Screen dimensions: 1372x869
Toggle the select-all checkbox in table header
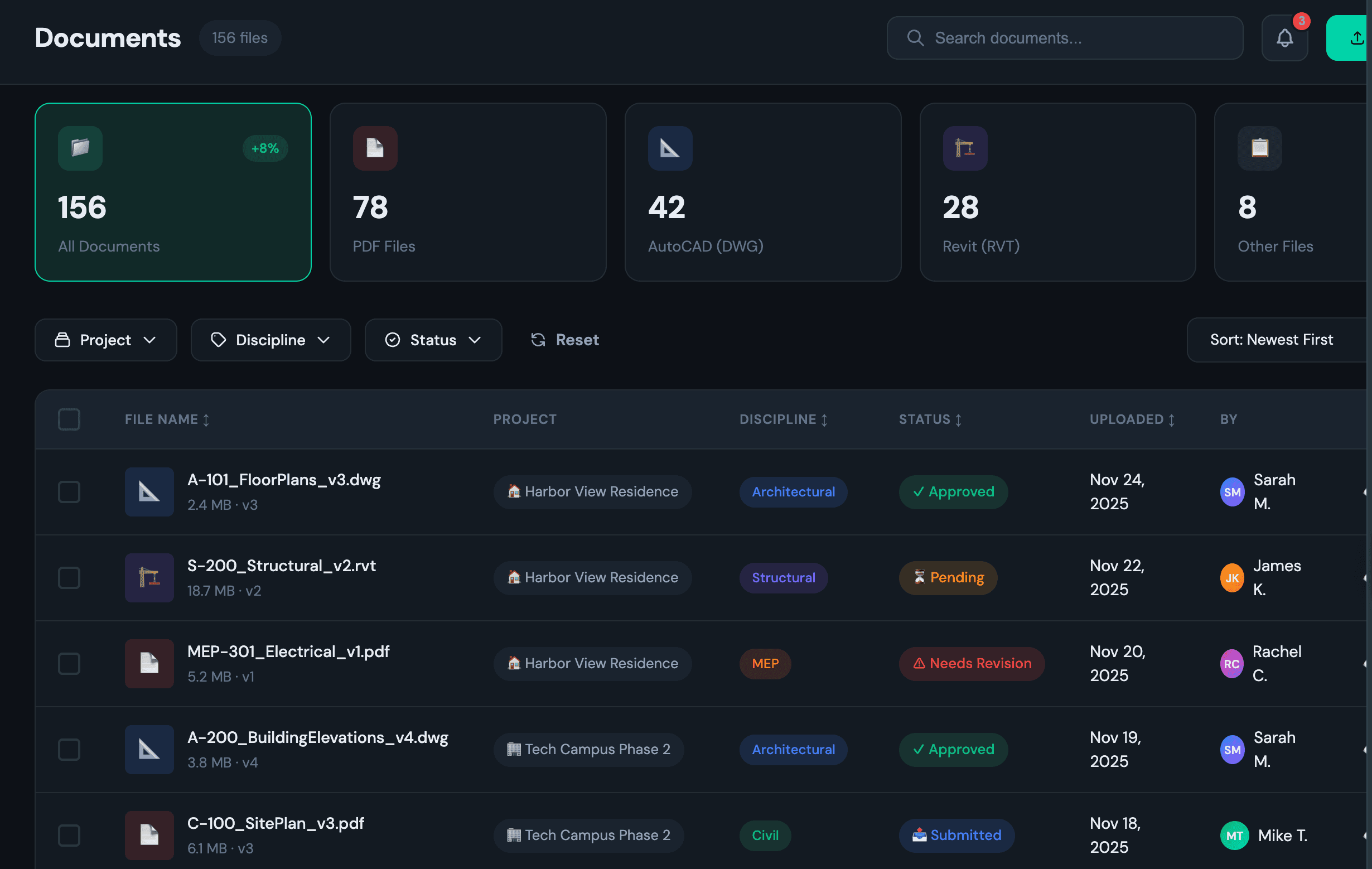(x=69, y=419)
